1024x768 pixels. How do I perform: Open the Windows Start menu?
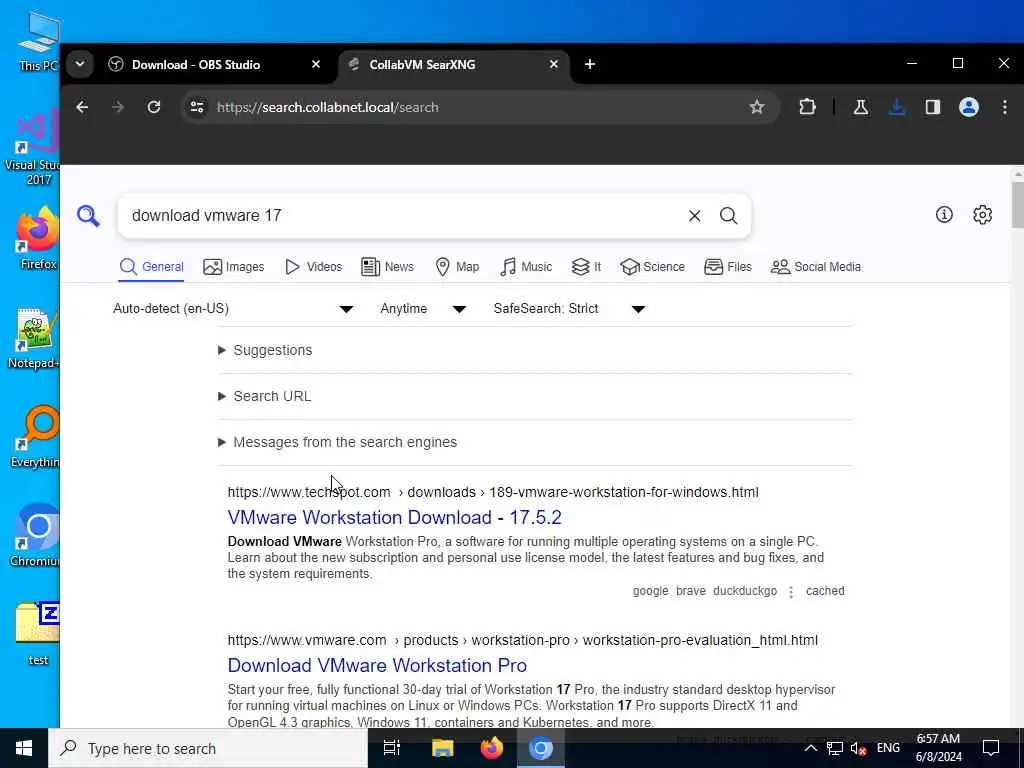pyautogui.click(x=24, y=748)
